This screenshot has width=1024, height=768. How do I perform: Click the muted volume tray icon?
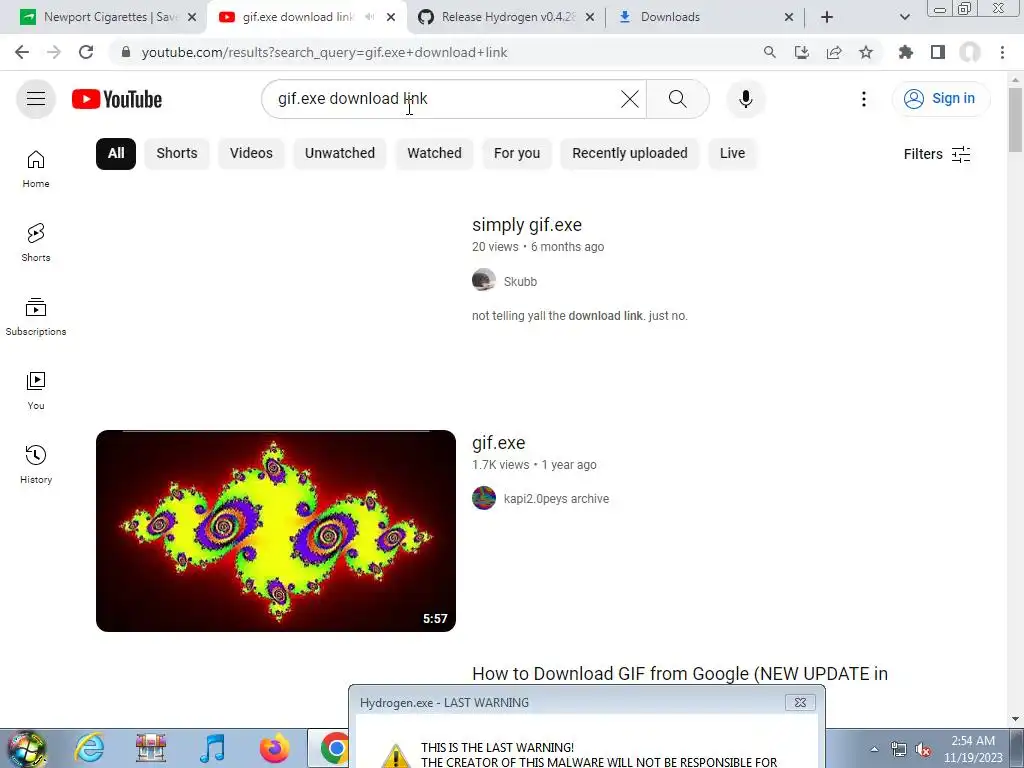923,749
